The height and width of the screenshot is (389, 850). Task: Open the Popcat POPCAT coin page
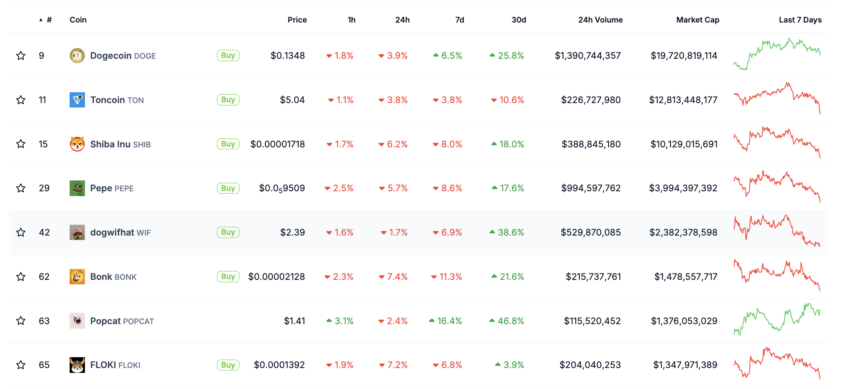122,321
